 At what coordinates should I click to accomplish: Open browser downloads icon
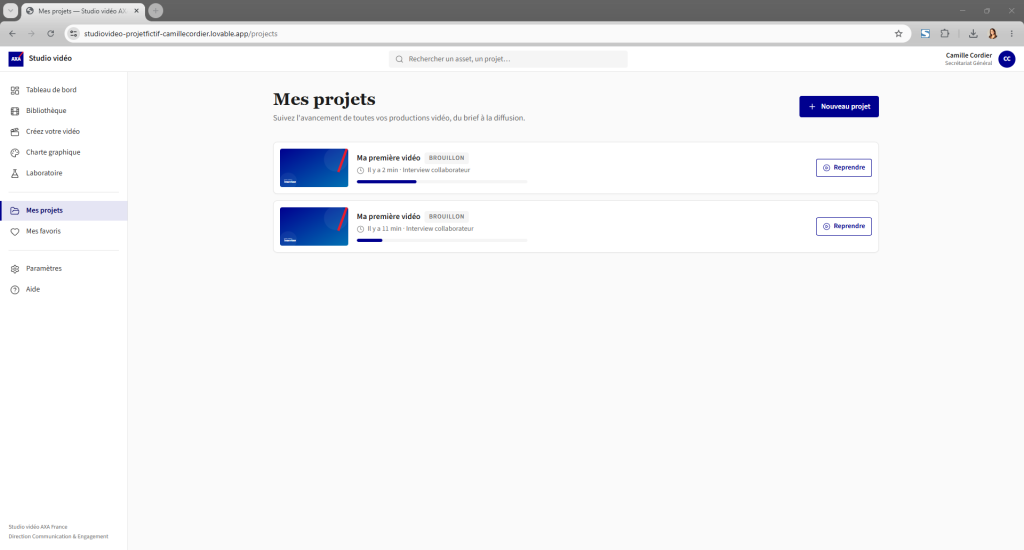[973, 34]
